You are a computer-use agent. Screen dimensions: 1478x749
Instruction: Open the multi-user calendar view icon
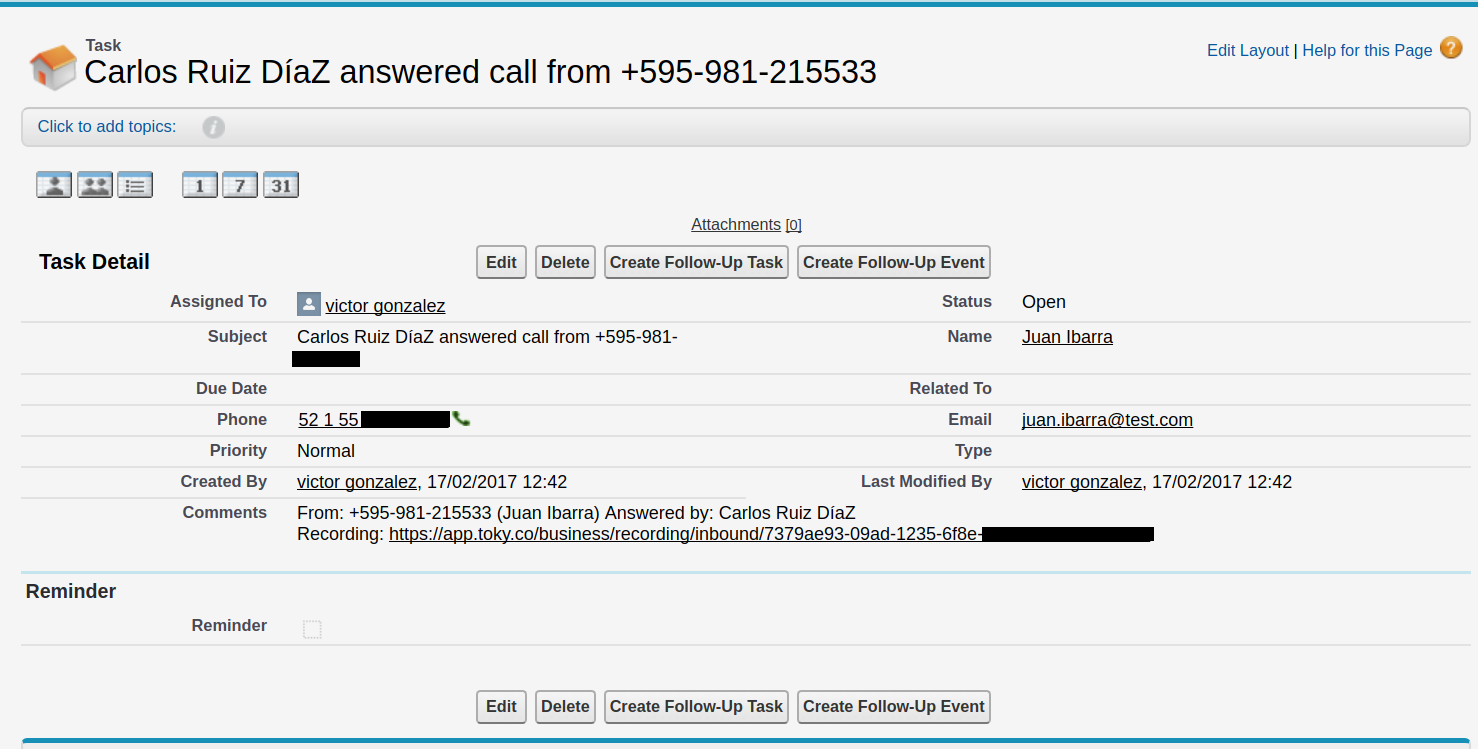(95, 185)
